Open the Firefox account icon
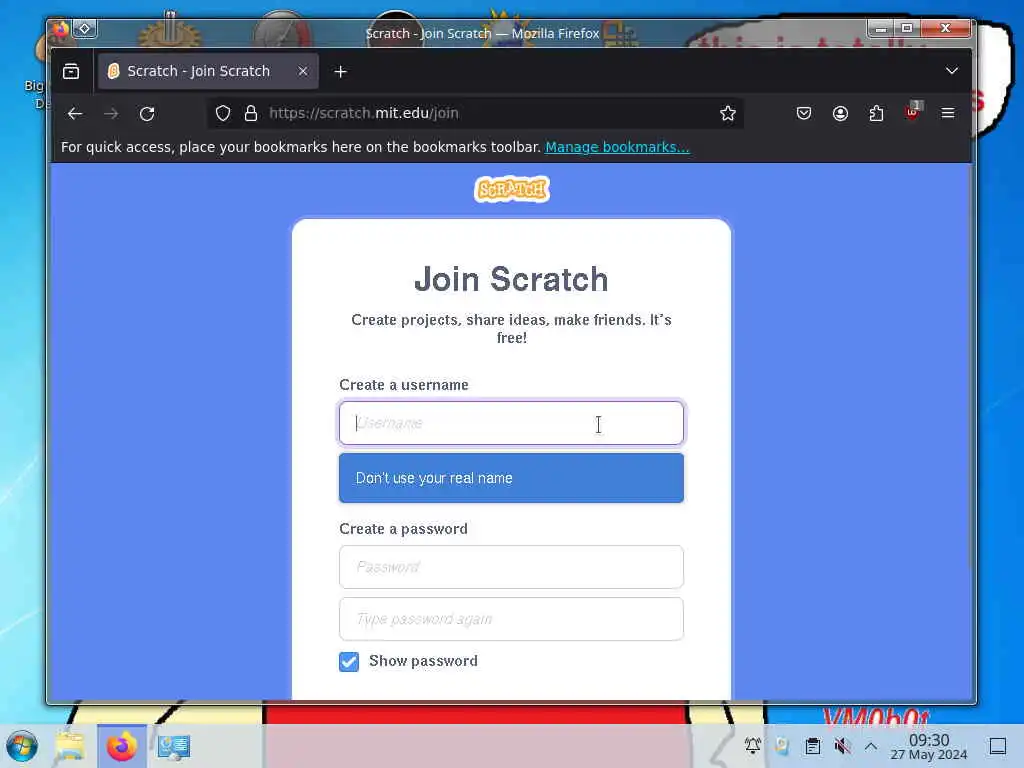Image resolution: width=1024 pixels, height=768 pixels. (x=840, y=114)
